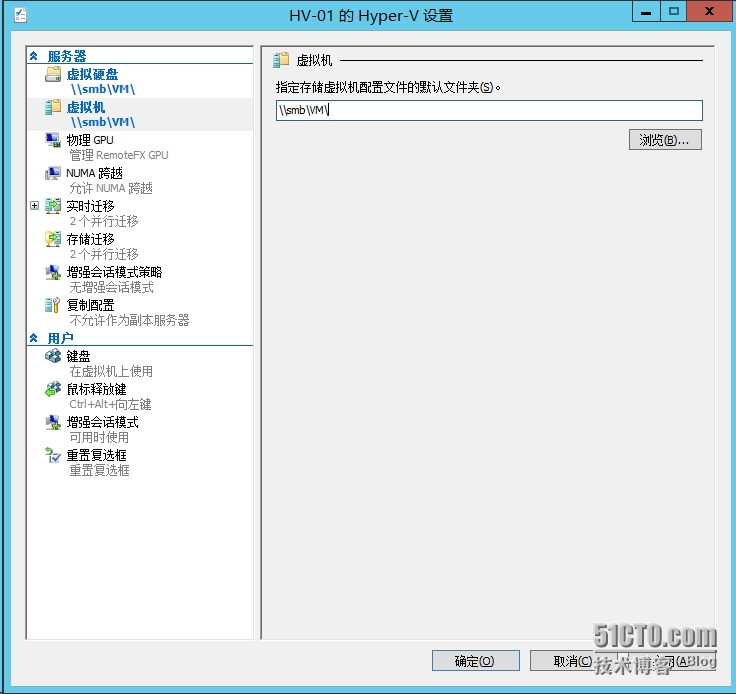Image resolution: width=736 pixels, height=694 pixels.
Task: Click the \\smb\VM\ path under 虚拟硬盘
Action: (x=103, y=89)
